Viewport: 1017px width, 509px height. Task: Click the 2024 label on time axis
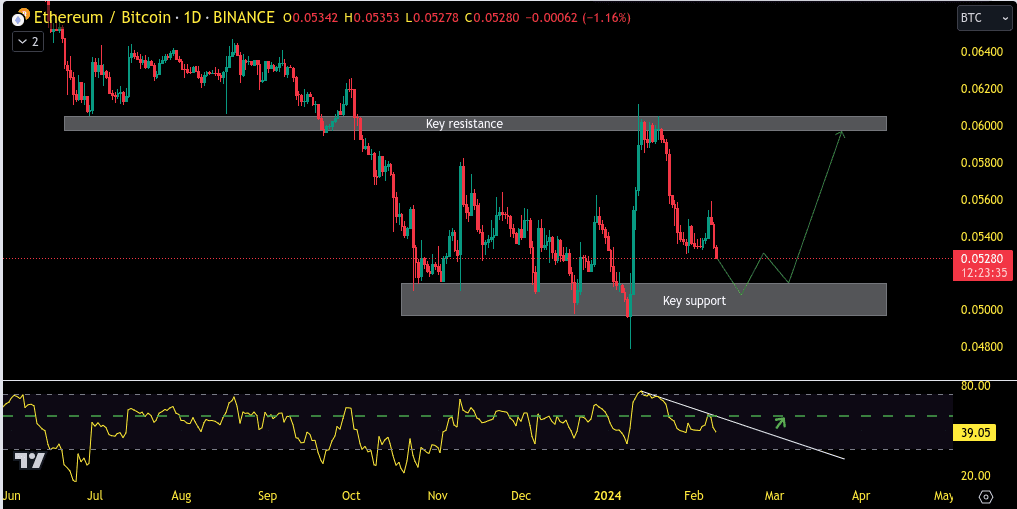[x=608, y=496]
